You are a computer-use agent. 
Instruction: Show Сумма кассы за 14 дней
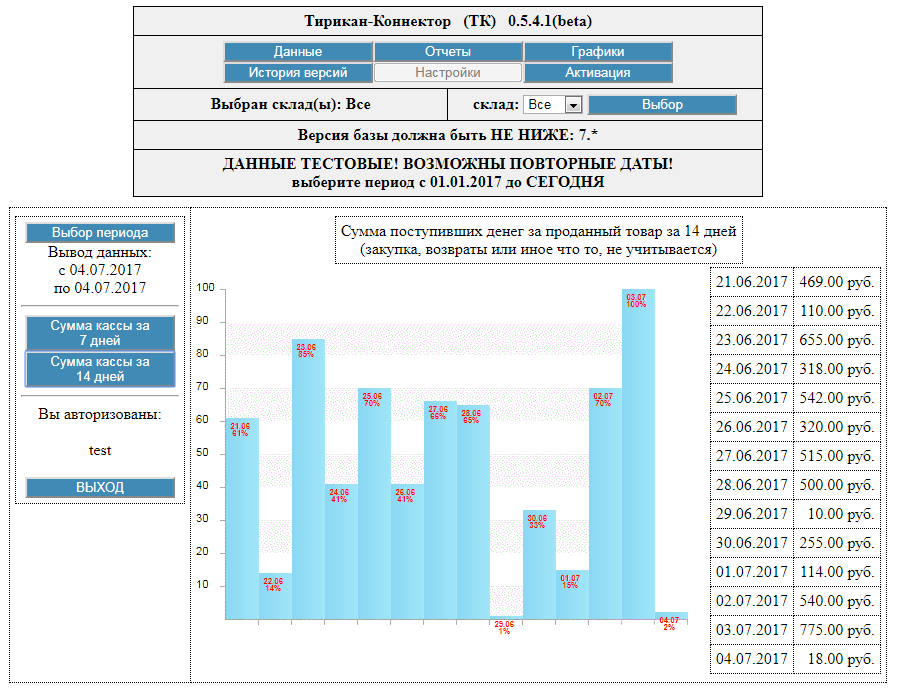coord(100,369)
